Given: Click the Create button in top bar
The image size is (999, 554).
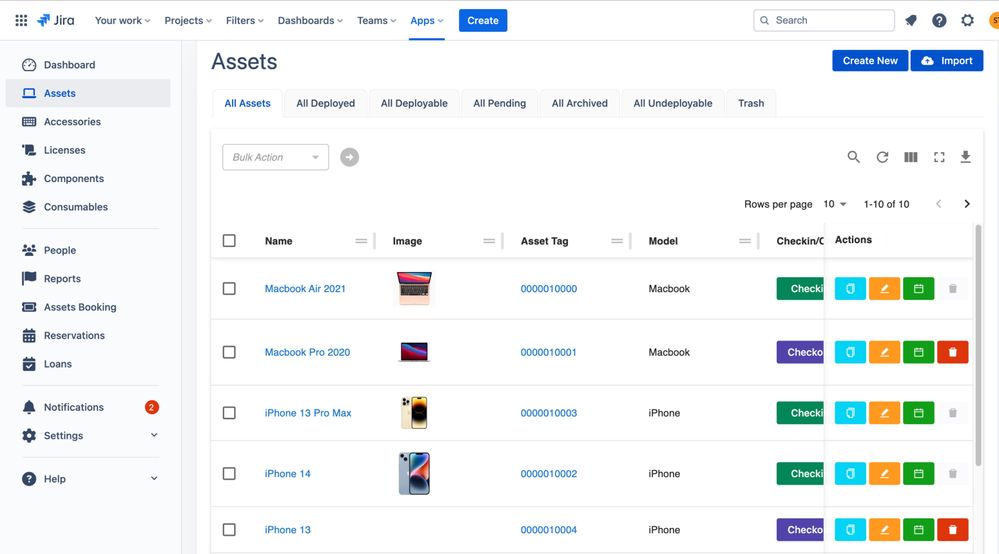Looking at the screenshot, I should point(483,20).
